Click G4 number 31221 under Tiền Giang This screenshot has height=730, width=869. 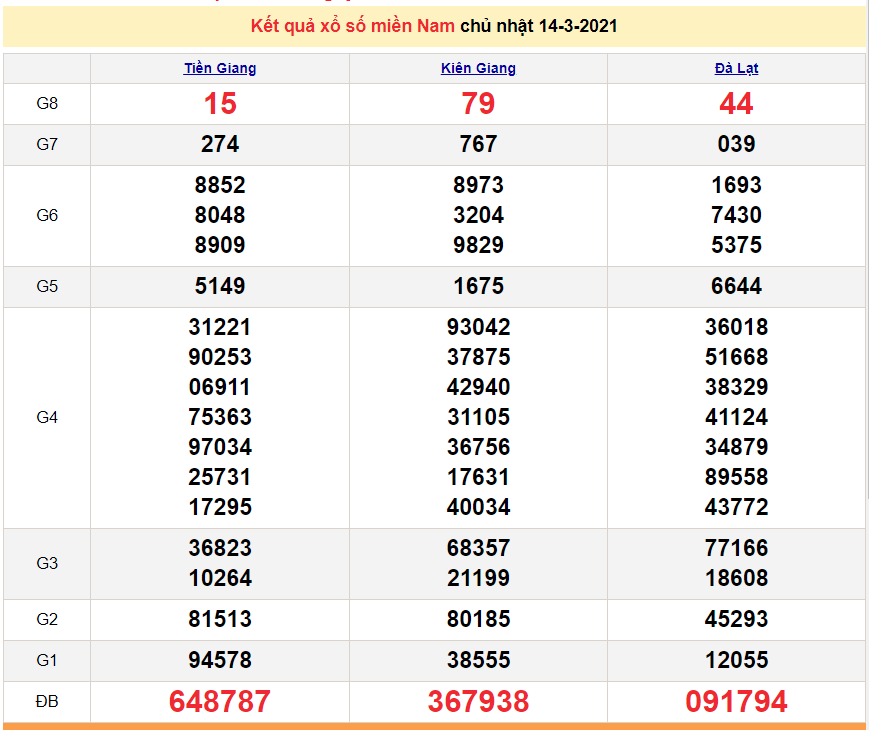tap(220, 327)
